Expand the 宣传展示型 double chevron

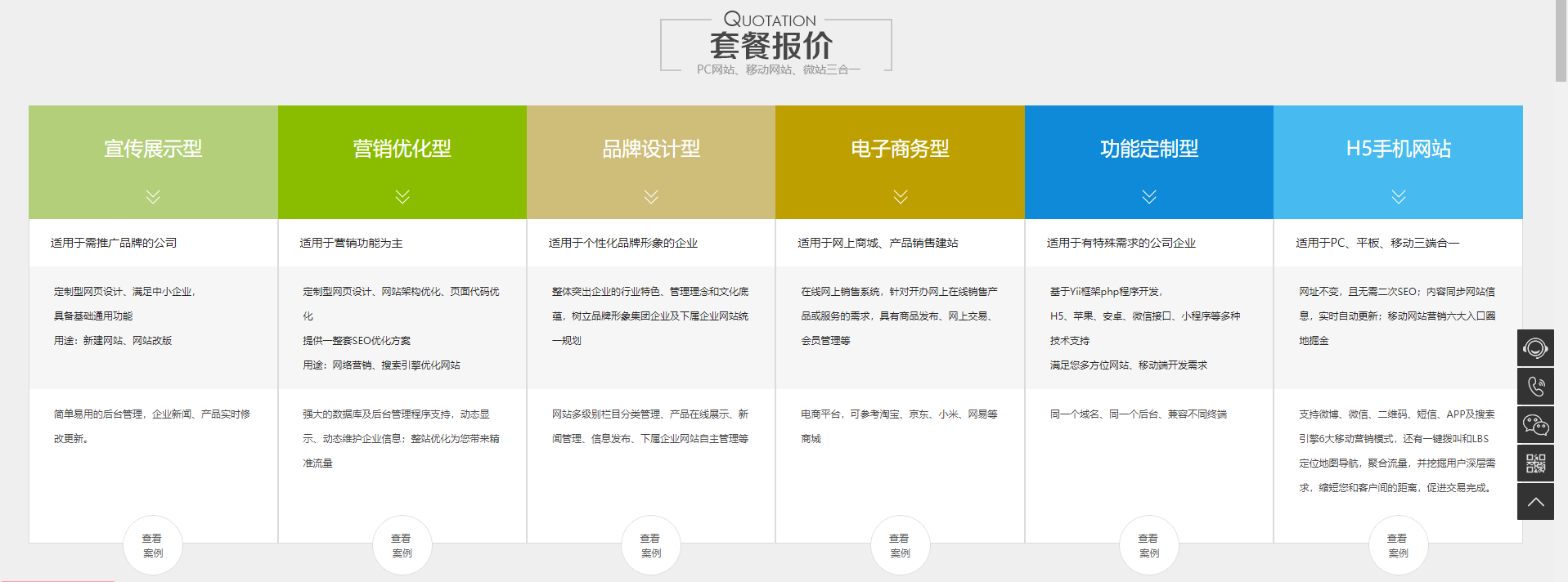(153, 197)
